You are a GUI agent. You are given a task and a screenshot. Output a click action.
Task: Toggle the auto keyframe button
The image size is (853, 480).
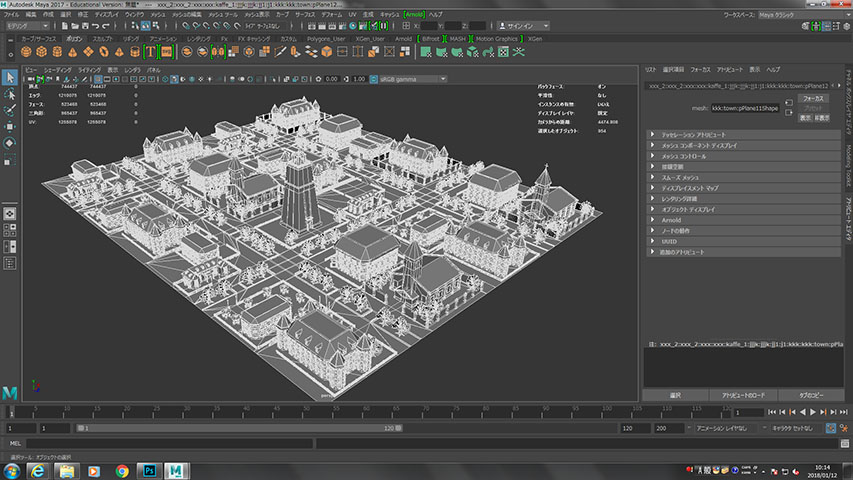833,427
